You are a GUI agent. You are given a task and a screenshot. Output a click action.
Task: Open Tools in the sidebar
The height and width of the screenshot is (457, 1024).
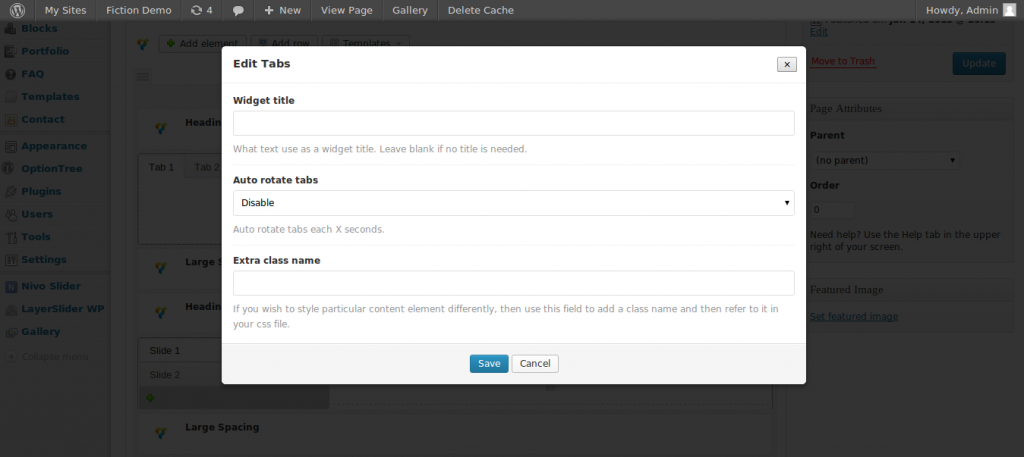coord(36,237)
